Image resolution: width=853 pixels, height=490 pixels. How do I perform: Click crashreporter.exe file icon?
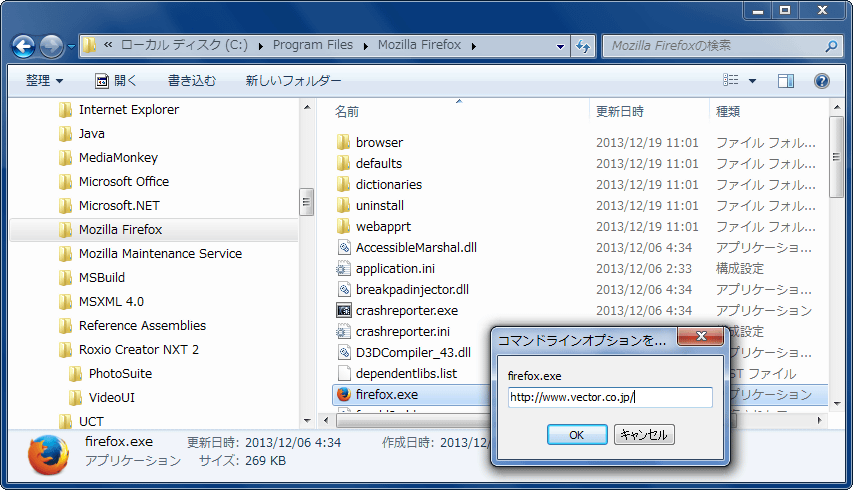click(343, 311)
